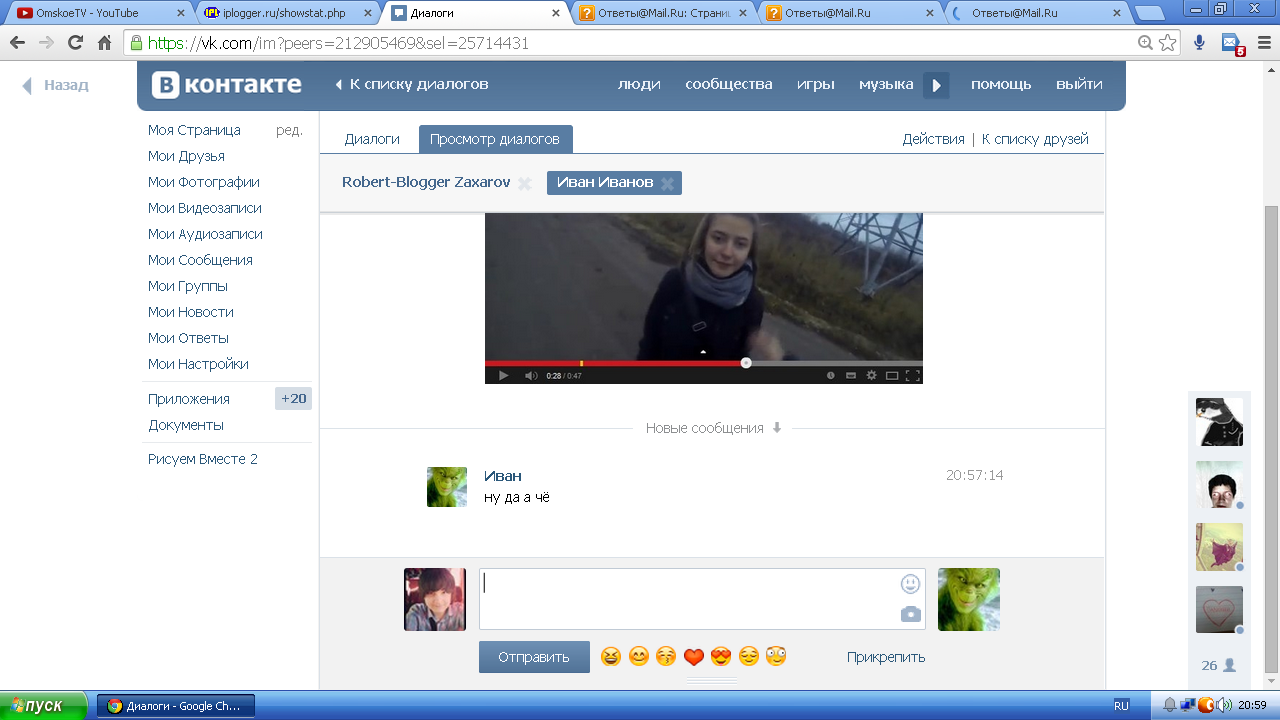Image resolution: width=1280 pixels, height=720 pixels.
Task: Insert the red heart emoji
Action: [x=694, y=657]
